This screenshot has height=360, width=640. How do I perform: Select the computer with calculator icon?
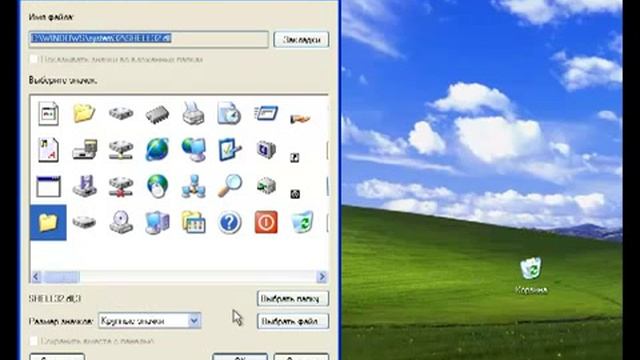pos(84,150)
